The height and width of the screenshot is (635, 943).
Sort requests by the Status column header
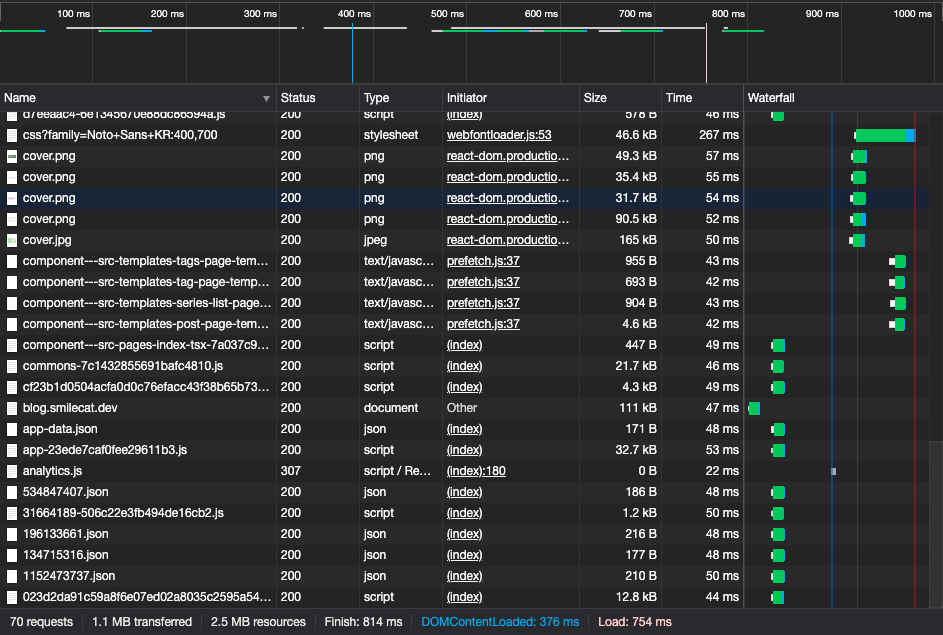coord(298,98)
